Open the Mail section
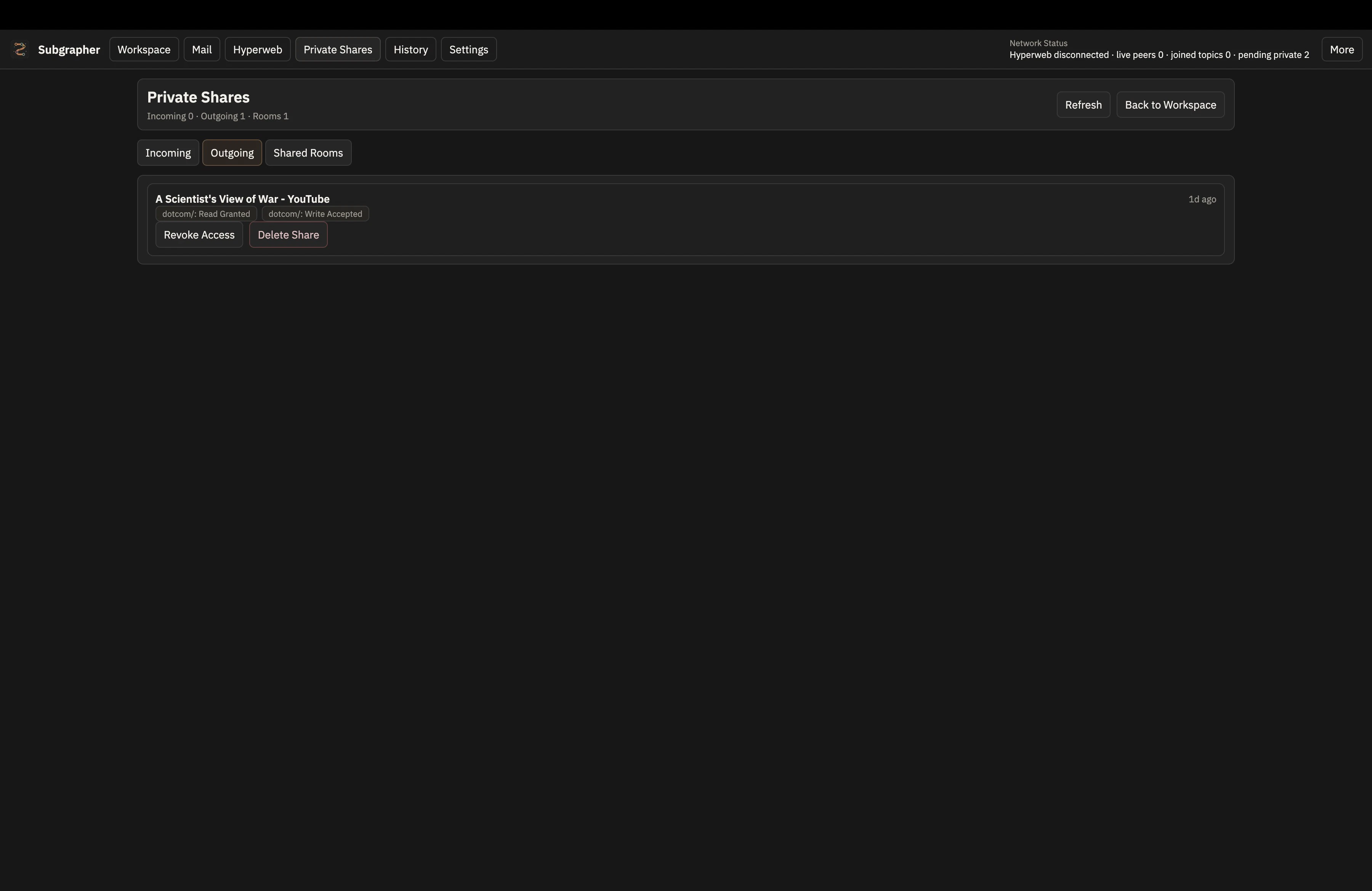 (x=202, y=49)
